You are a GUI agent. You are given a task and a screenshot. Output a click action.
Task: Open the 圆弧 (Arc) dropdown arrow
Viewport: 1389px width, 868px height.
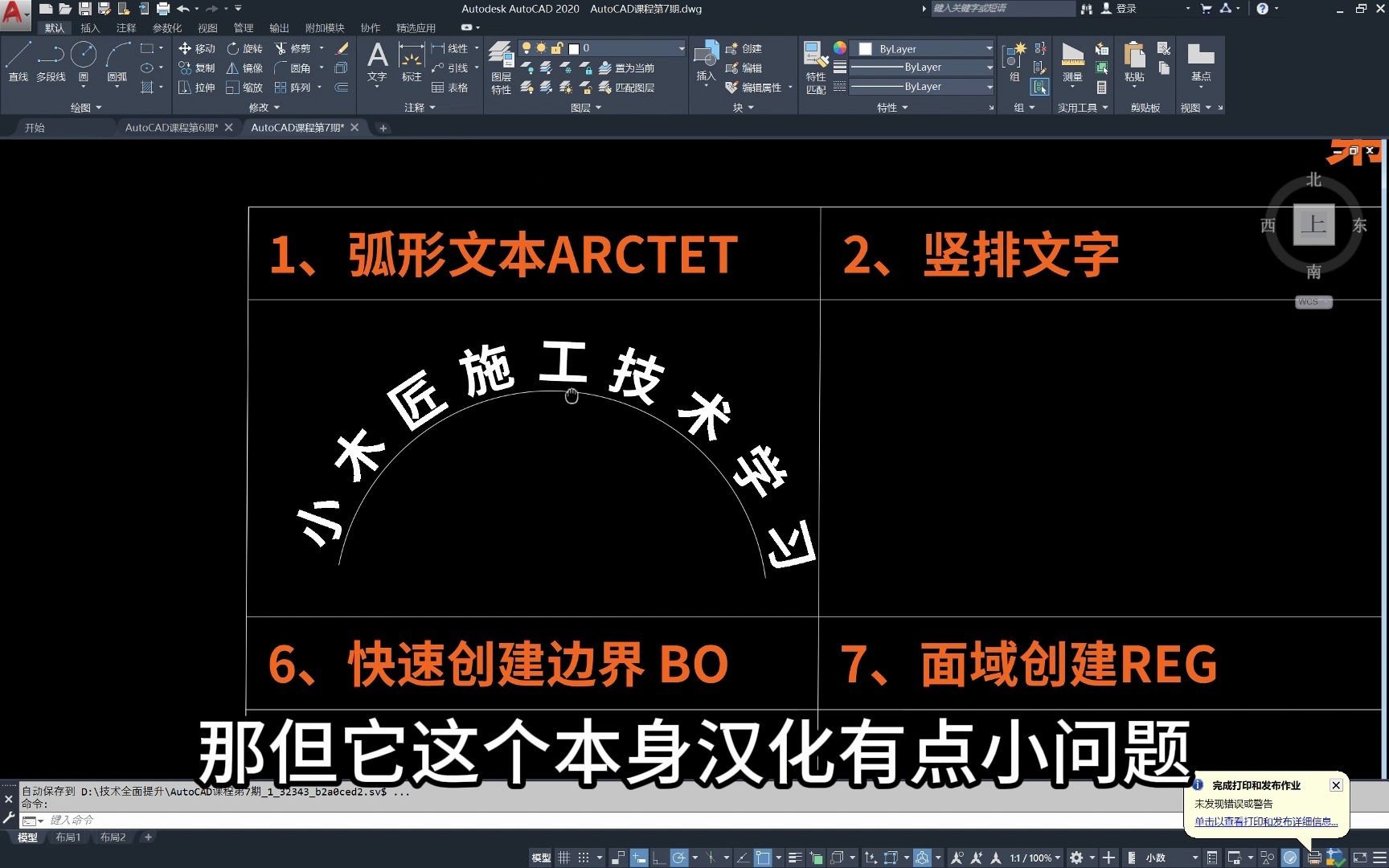[x=117, y=86]
